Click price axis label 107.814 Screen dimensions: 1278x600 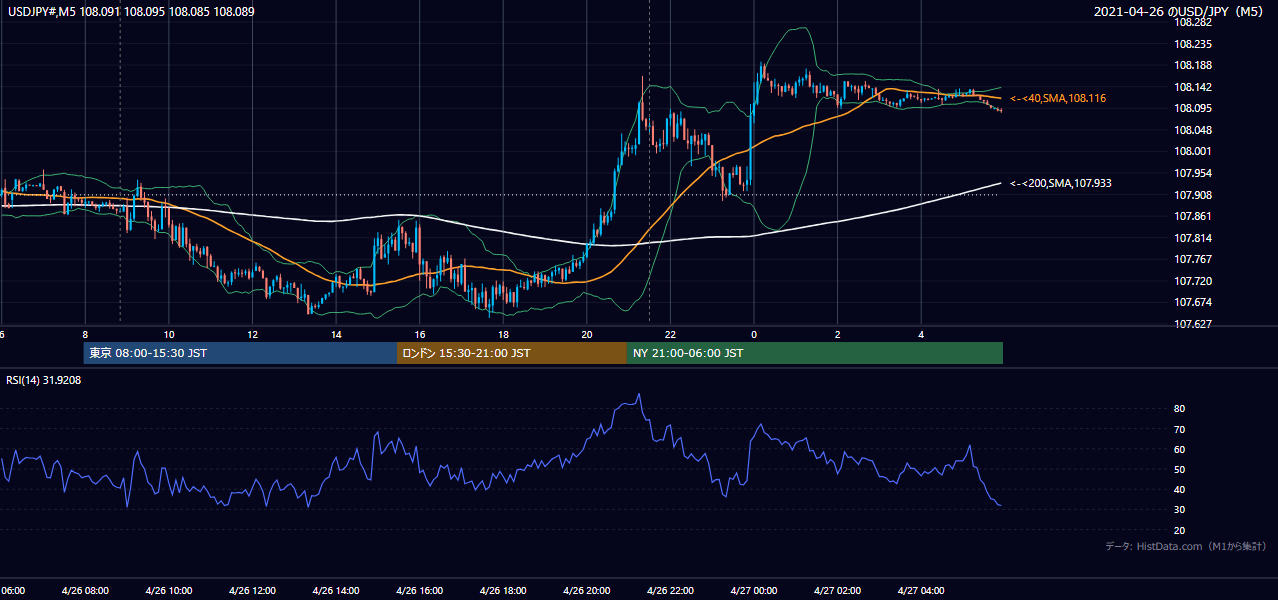tap(1193, 238)
